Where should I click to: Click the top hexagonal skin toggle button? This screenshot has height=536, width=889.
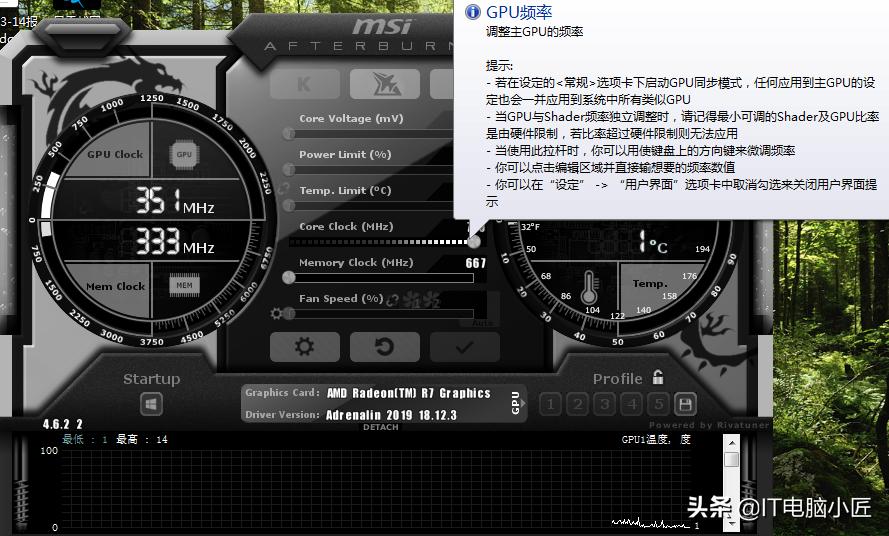84,36
